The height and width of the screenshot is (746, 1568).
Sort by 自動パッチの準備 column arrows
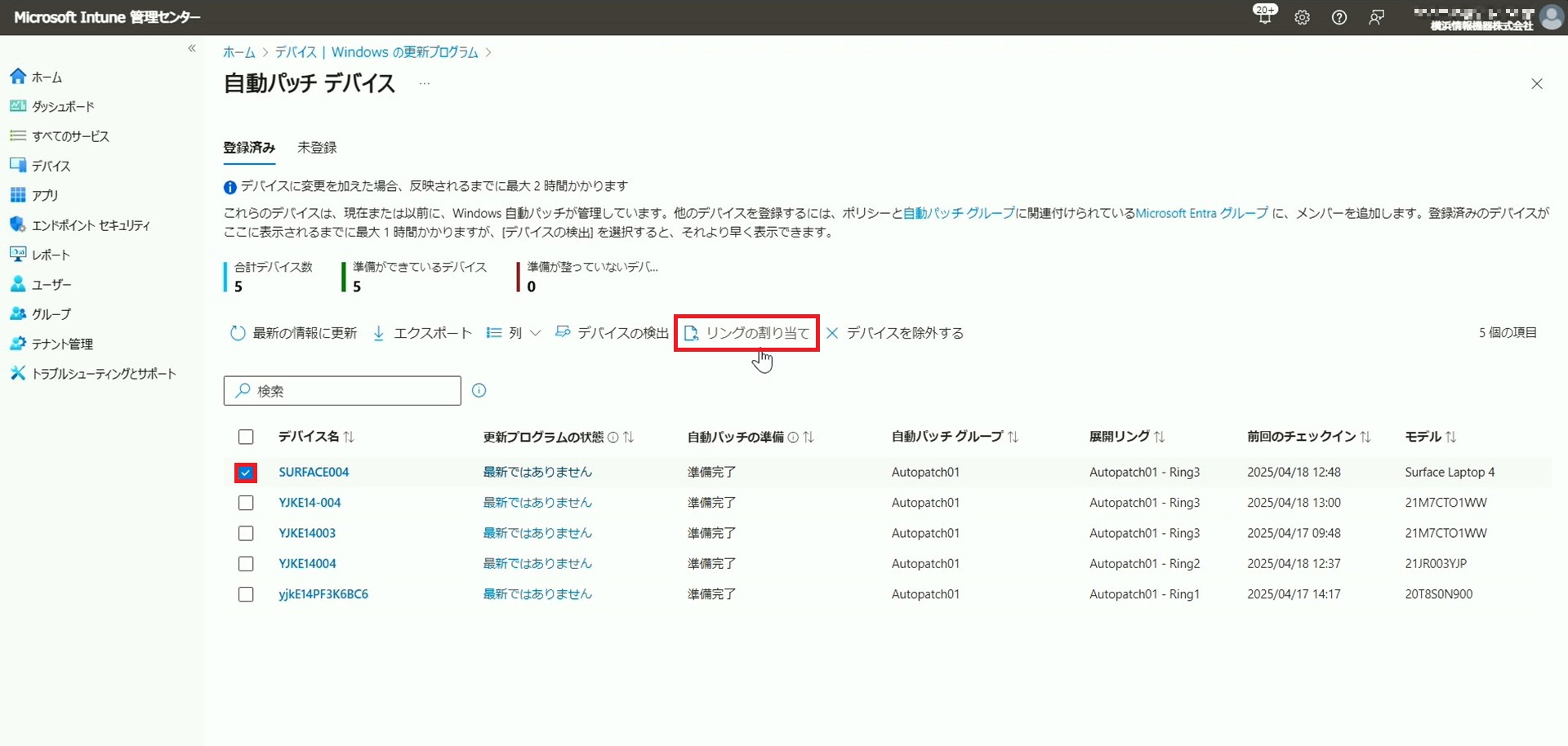808,437
